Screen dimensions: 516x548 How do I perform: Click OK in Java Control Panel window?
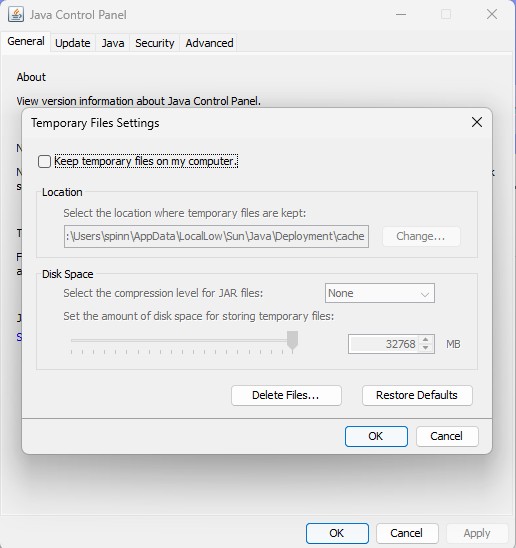pyautogui.click(x=337, y=533)
